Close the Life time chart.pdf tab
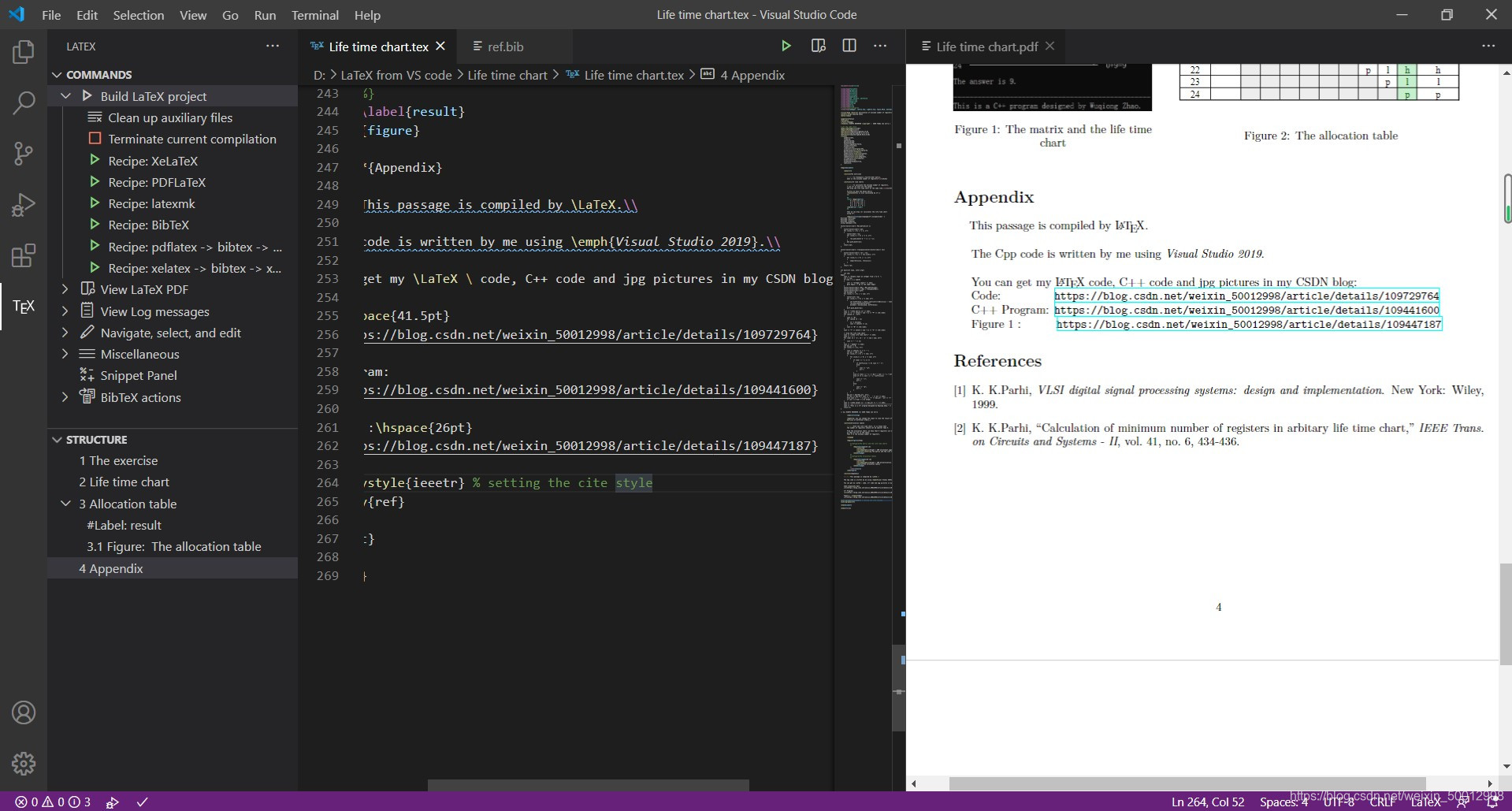The image size is (1512, 811). pyautogui.click(x=1049, y=47)
